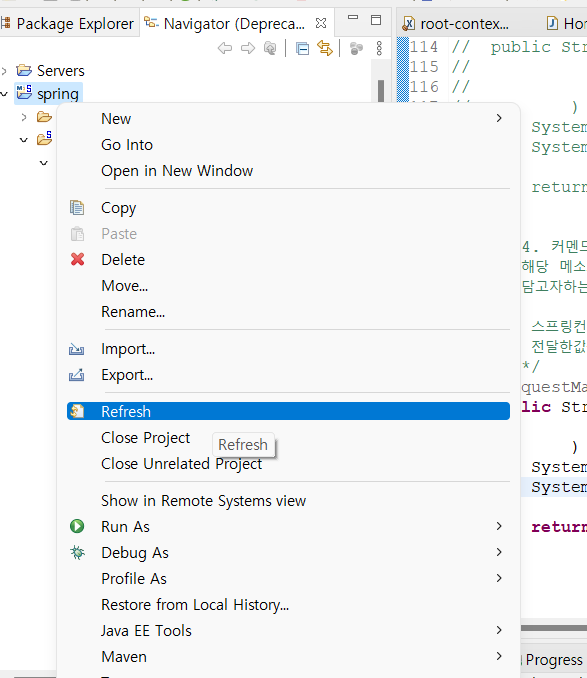Screen dimensions: 587x678
Task: Open the Run As submenu arrow
Action: click(499, 526)
